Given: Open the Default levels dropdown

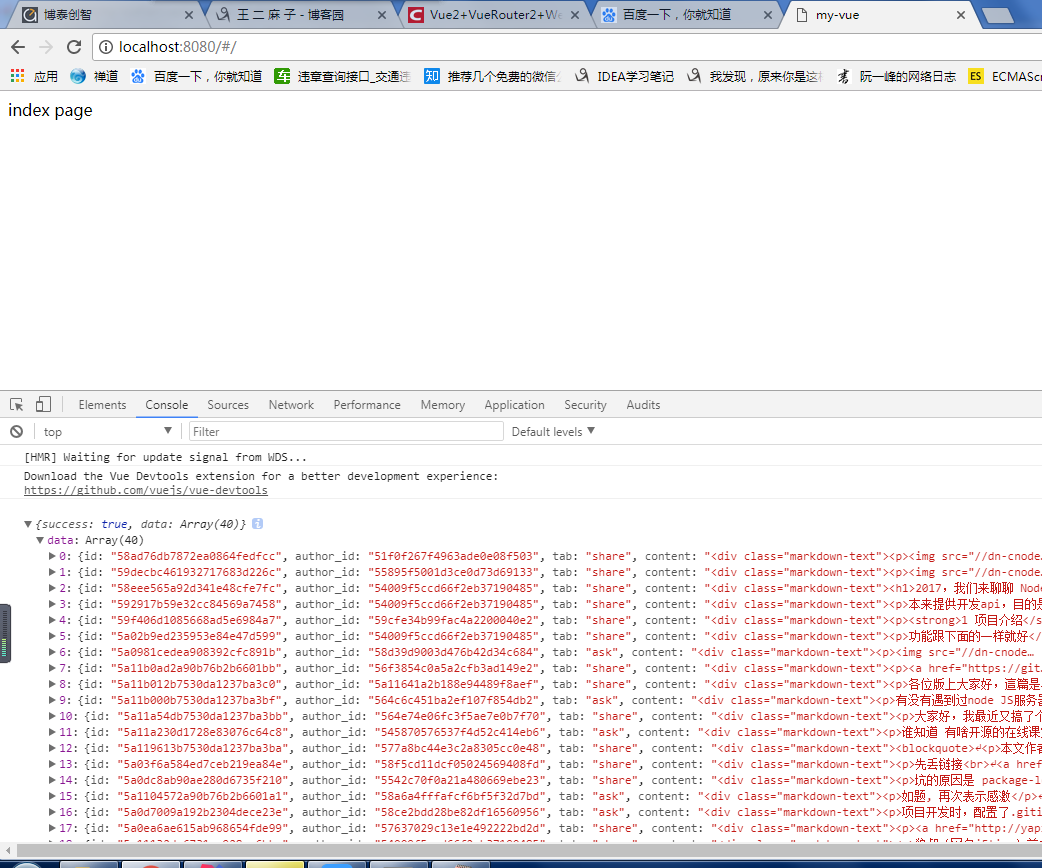Looking at the screenshot, I should point(553,432).
